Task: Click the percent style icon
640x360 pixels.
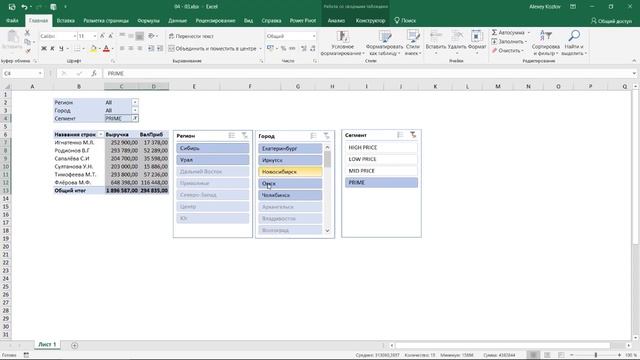Action: 284,49
